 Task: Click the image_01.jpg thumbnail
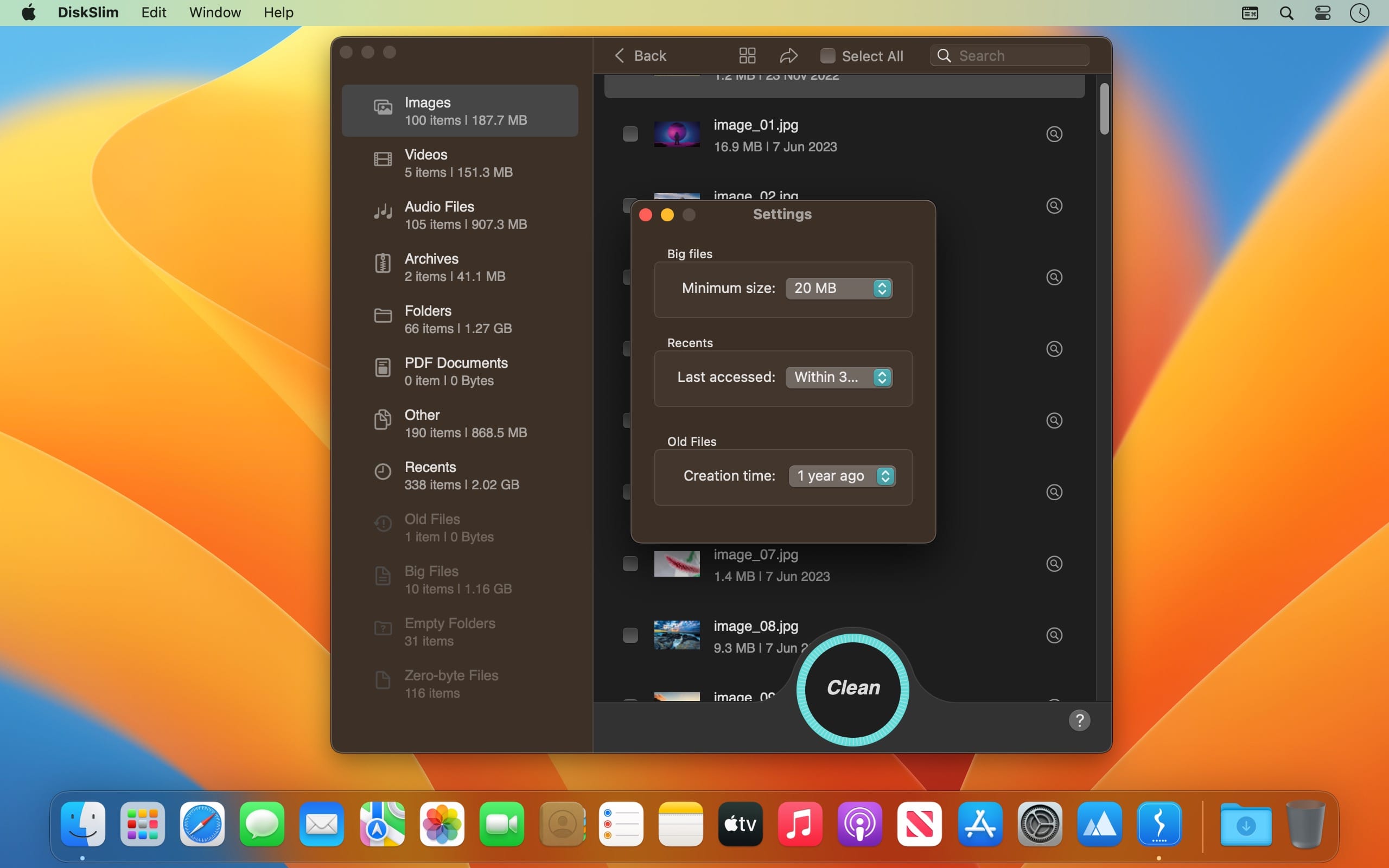(x=677, y=134)
